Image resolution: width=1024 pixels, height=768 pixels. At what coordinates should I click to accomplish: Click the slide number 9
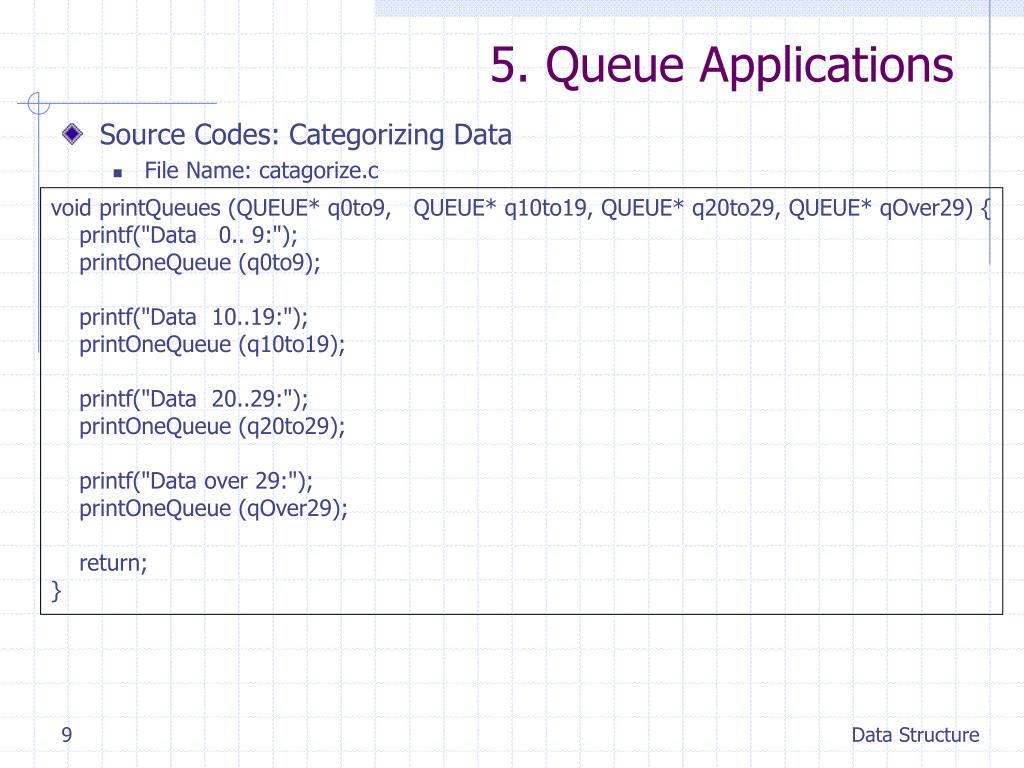tap(67, 735)
